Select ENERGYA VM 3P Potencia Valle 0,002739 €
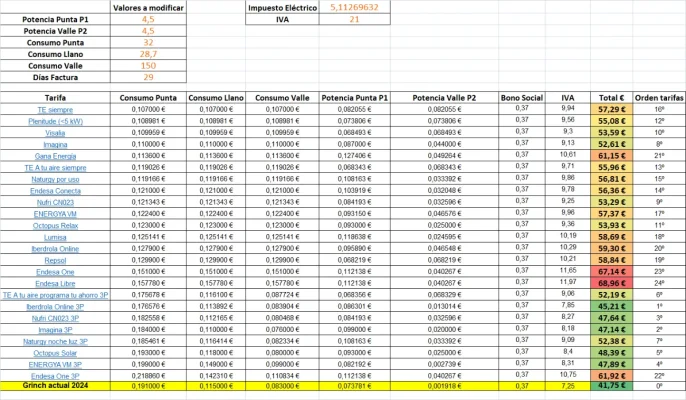Image resolution: width=686 pixels, height=400 pixels. 444,364
